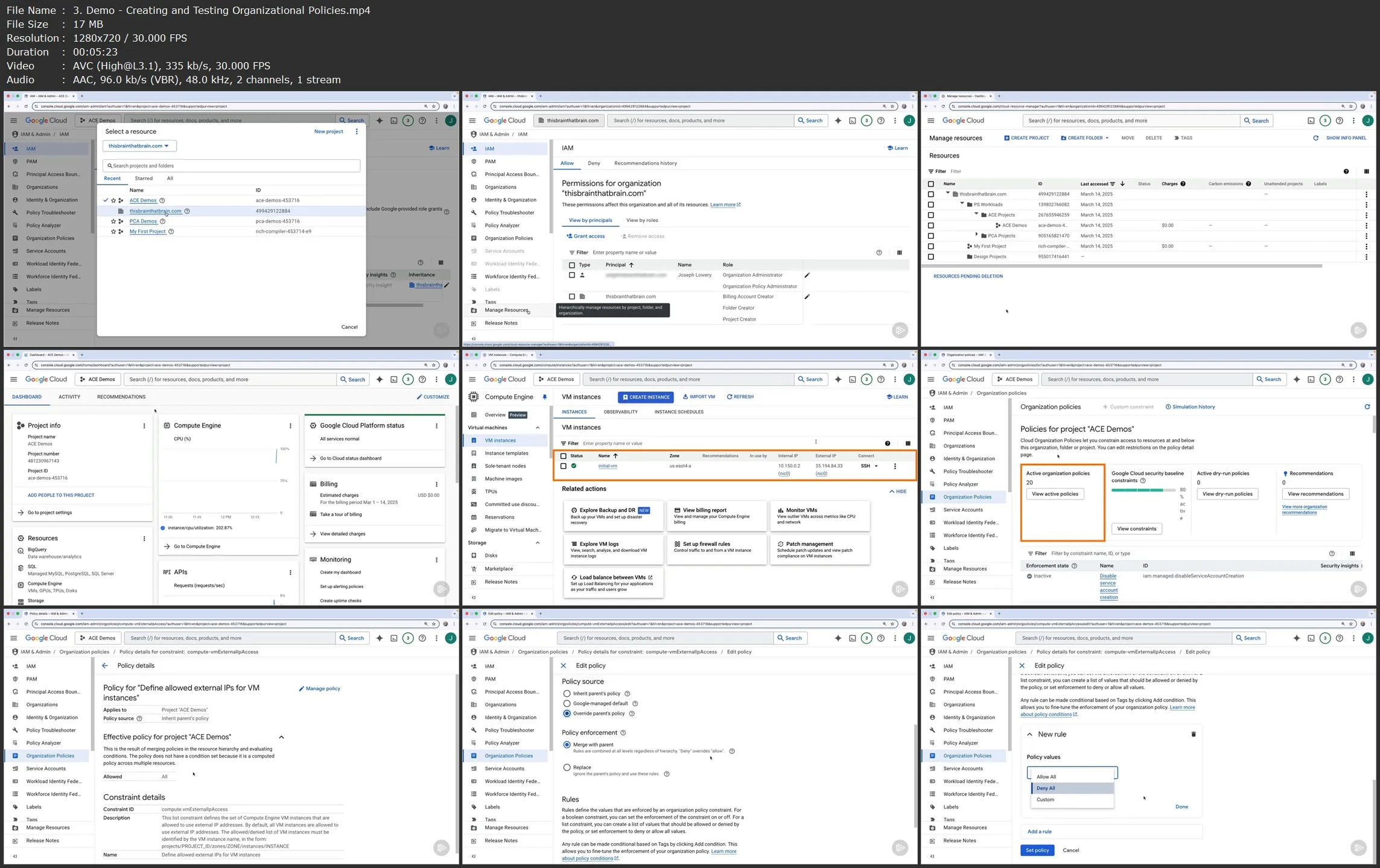This screenshot has height=868, width=1380.
Task: Click the Set policy button
Action: click(x=1037, y=851)
